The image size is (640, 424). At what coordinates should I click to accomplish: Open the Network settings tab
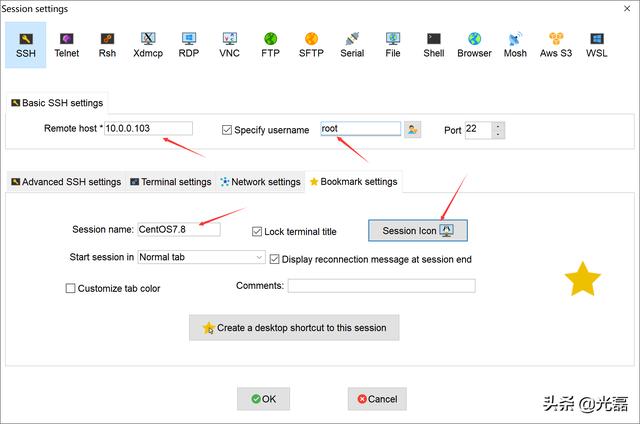pyautogui.click(x=260, y=182)
